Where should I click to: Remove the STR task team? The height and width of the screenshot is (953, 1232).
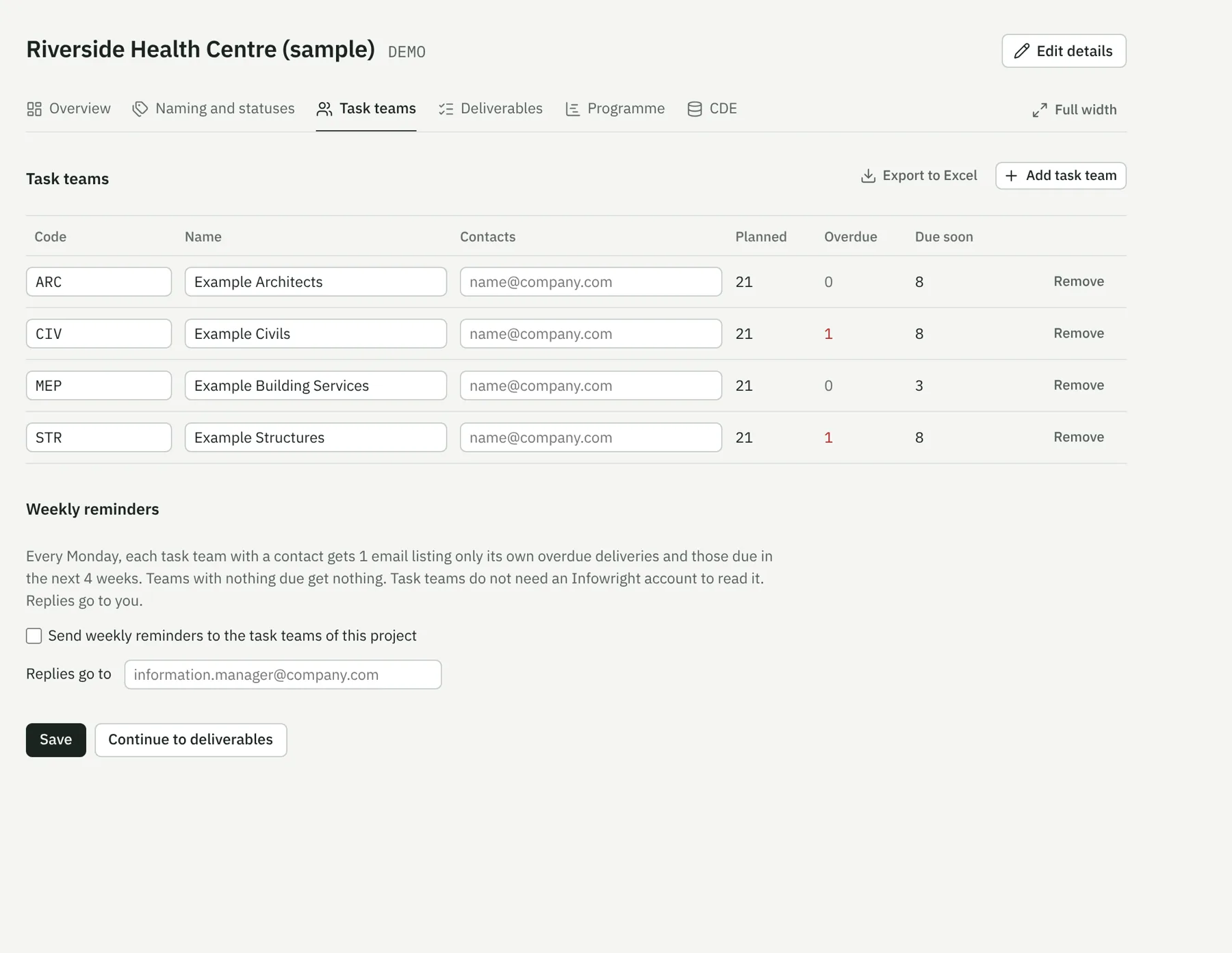pyautogui.click(x=1079, y=437)
